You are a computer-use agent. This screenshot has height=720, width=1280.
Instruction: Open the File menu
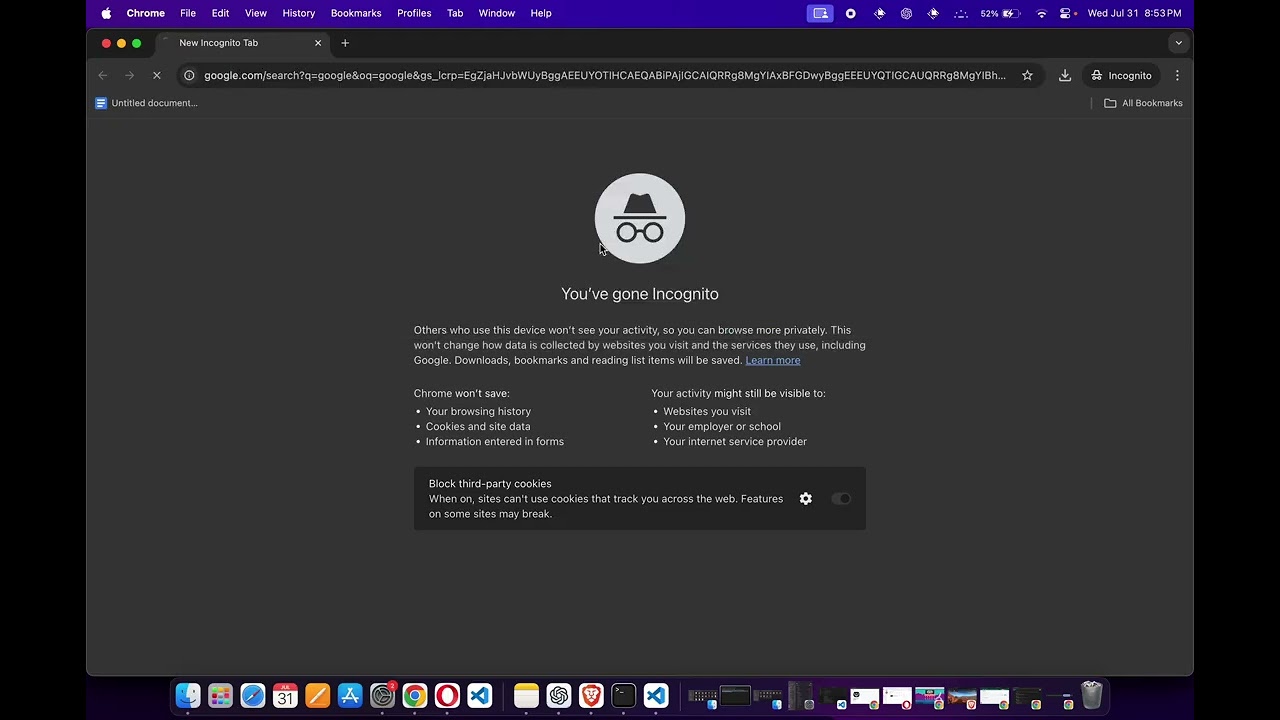(188, 13)
